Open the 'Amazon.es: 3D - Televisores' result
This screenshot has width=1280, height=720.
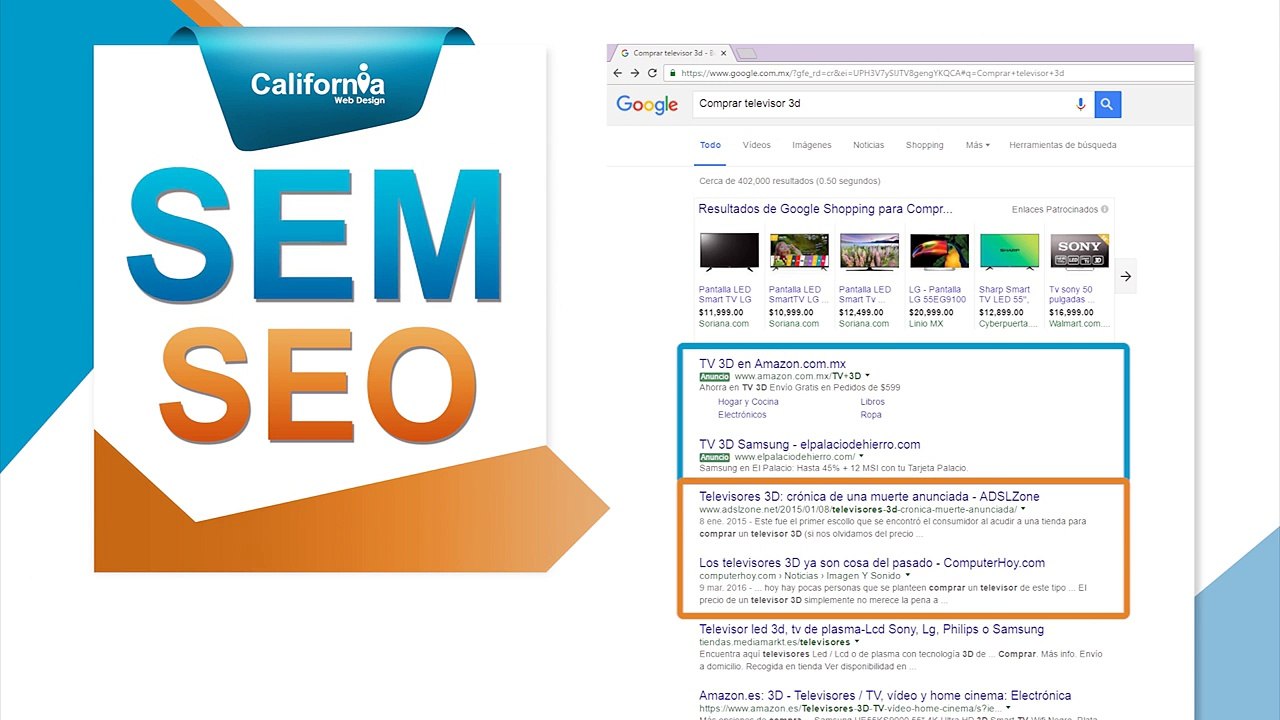(x=885, y=695)
